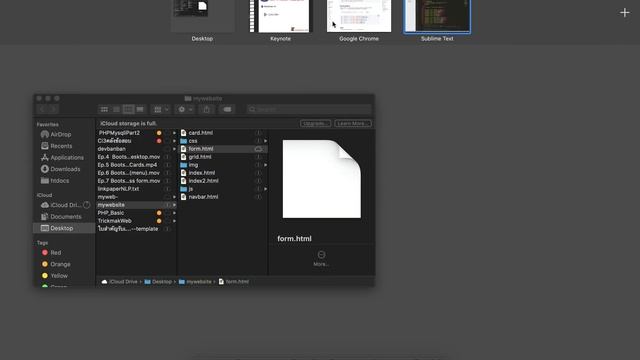The height and width of the screenshot is (360, 640).
Task: Click the Finder search field
Action: (x=309, y=109)
